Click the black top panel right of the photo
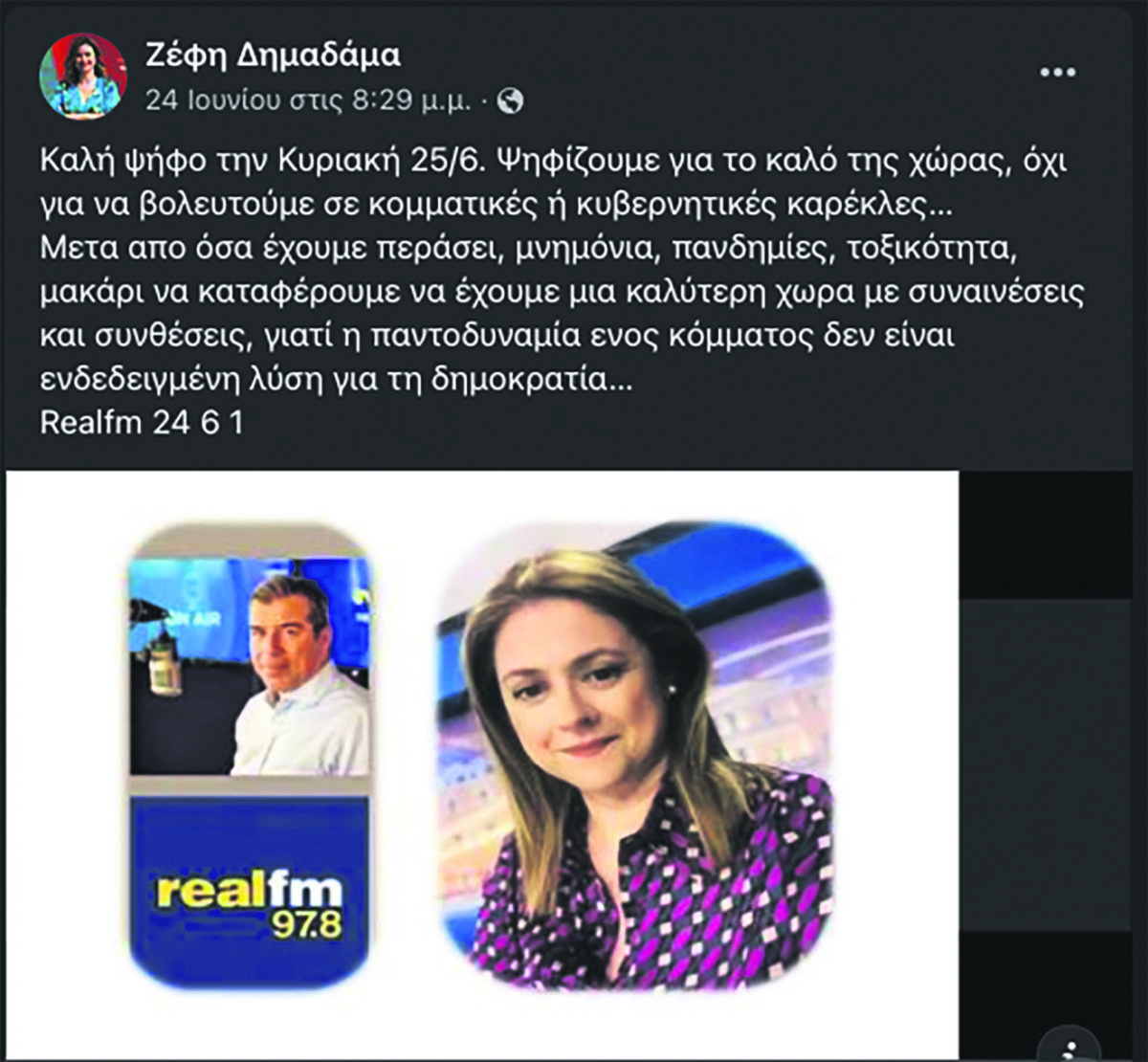 coord(1046,534)
